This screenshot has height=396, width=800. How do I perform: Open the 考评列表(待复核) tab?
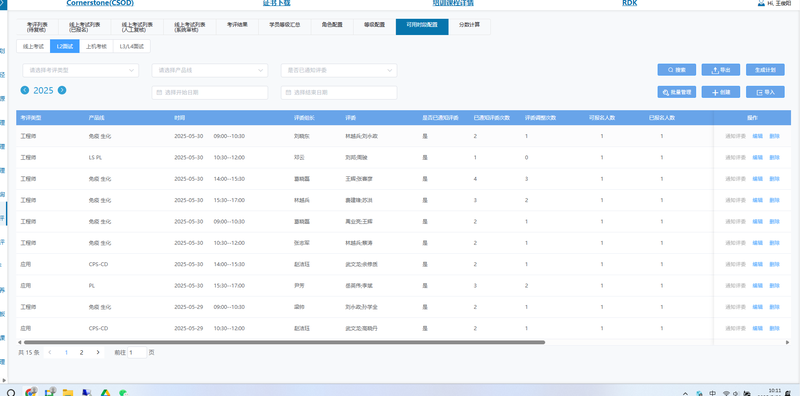(37, 27)
